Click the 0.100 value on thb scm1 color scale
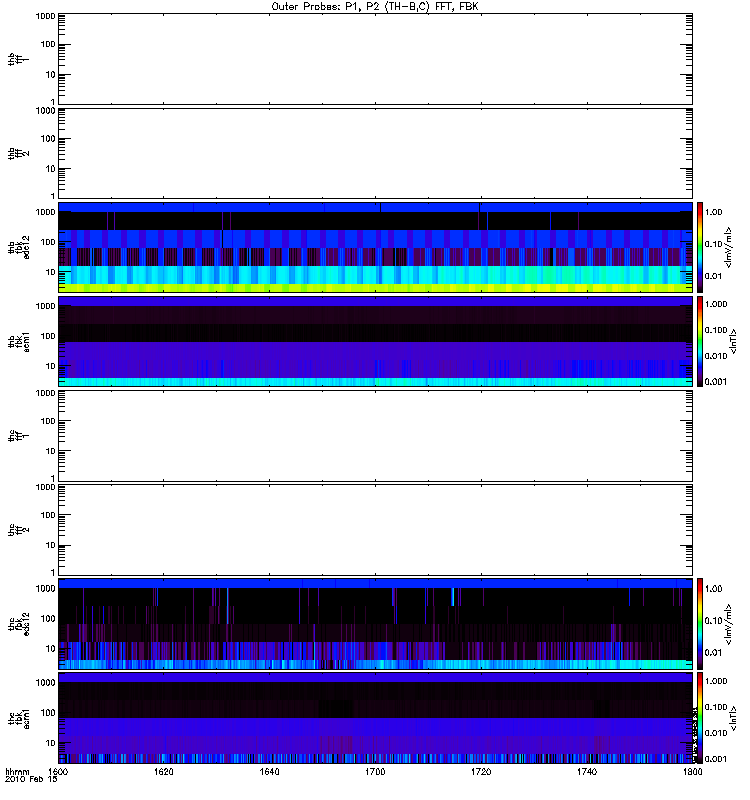The height and width of the screenshot is (800, 750). point(716,330)
